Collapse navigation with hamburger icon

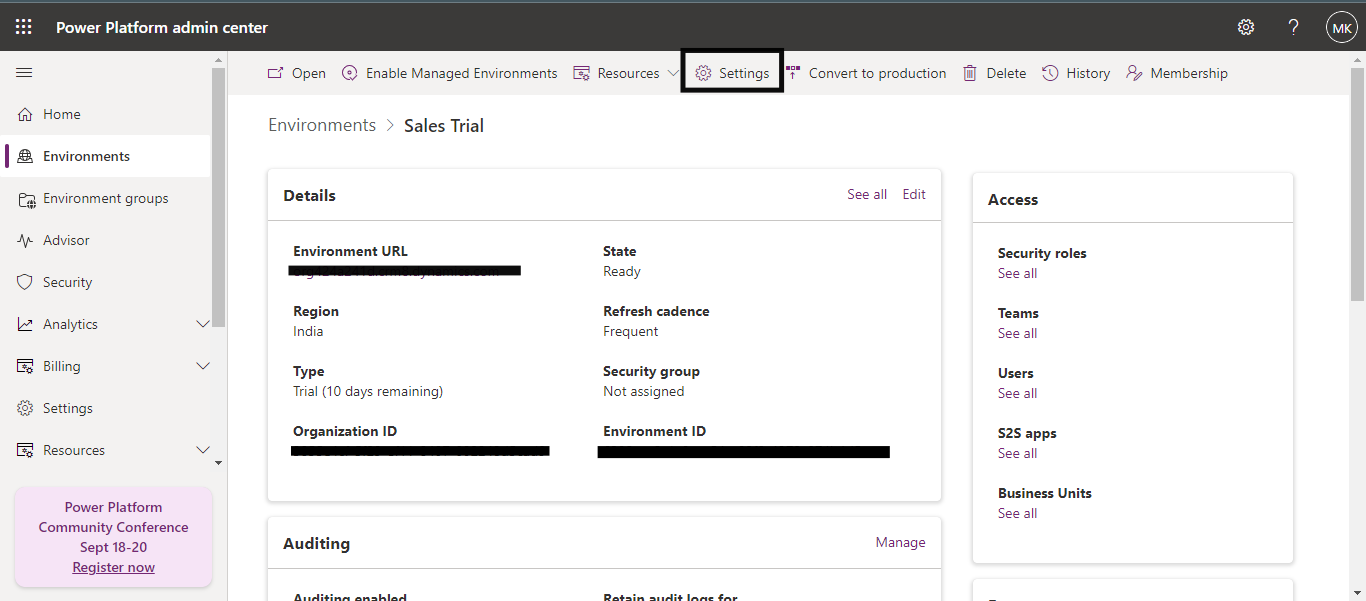(x=24, y=73)
